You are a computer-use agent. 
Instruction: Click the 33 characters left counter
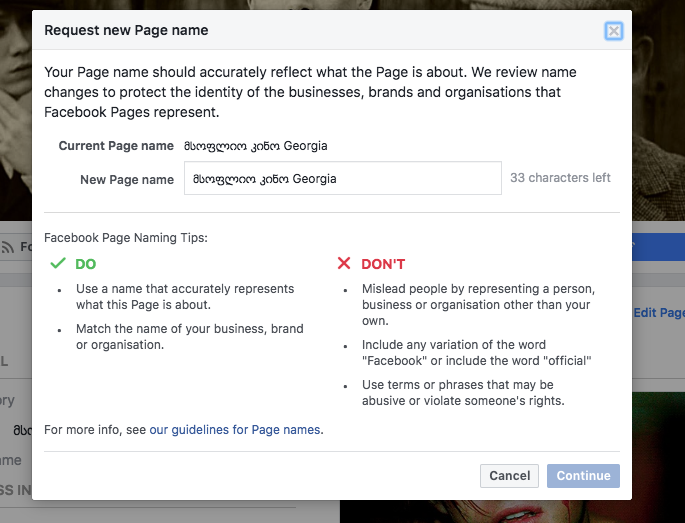click(560, 178)
